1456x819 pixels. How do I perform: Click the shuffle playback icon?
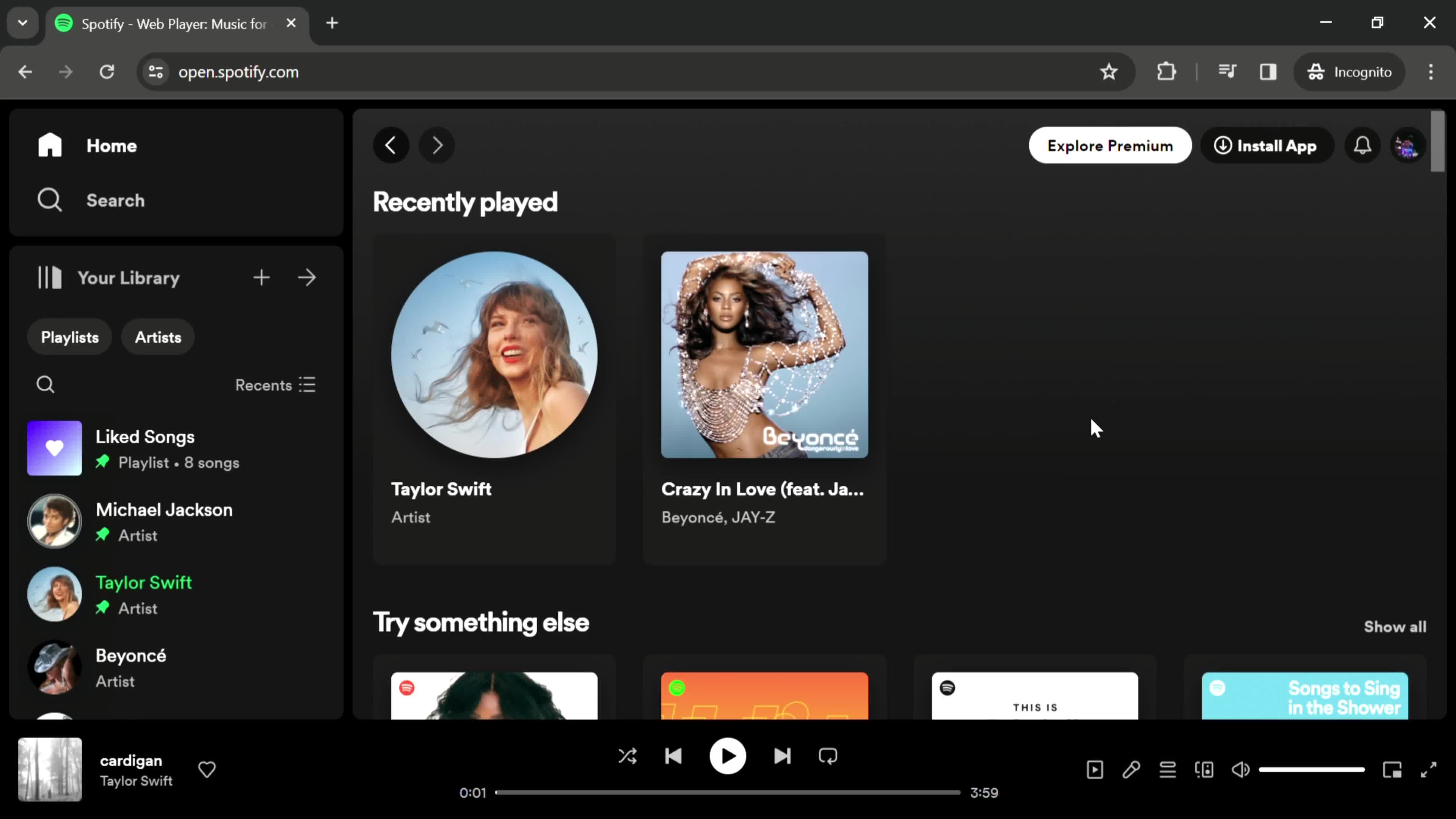coord(628,756)
